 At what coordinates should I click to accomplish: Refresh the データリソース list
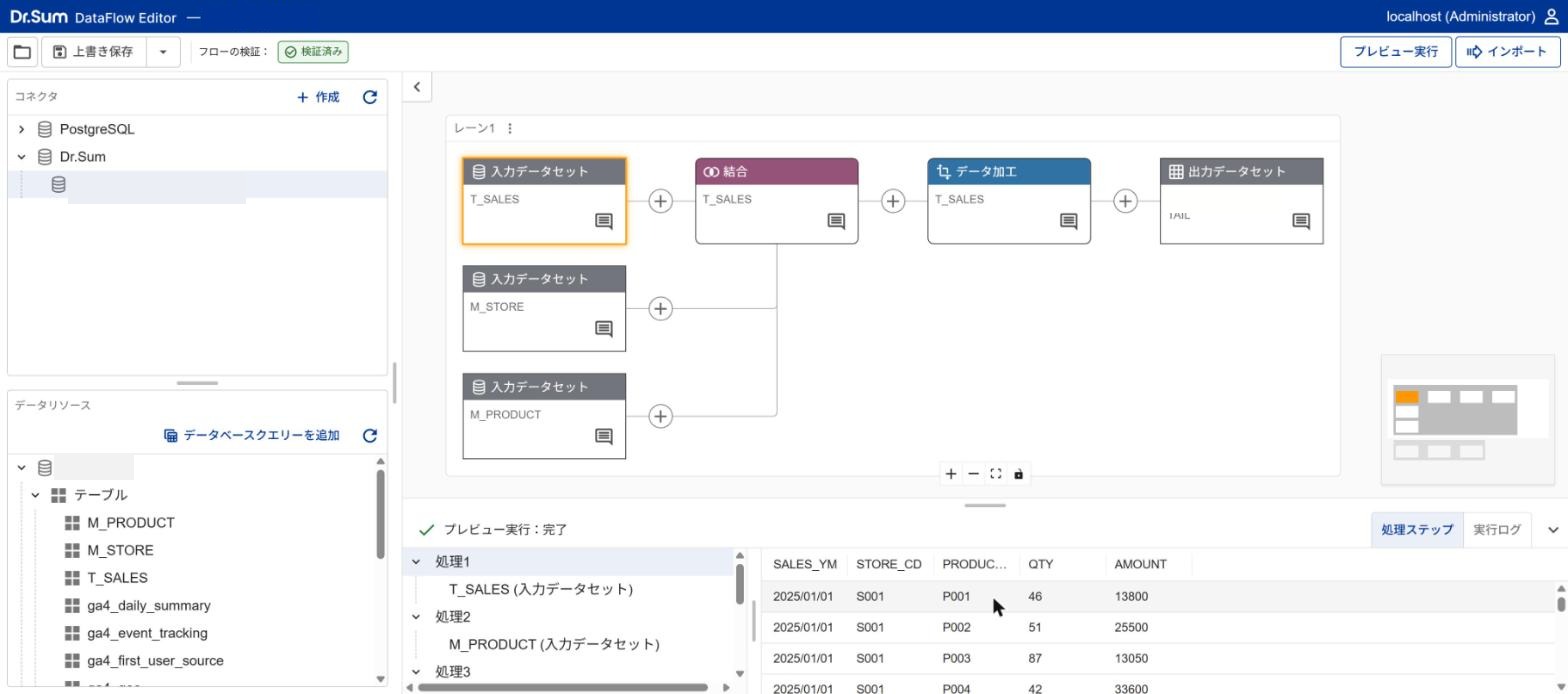(x=370, y=435)
